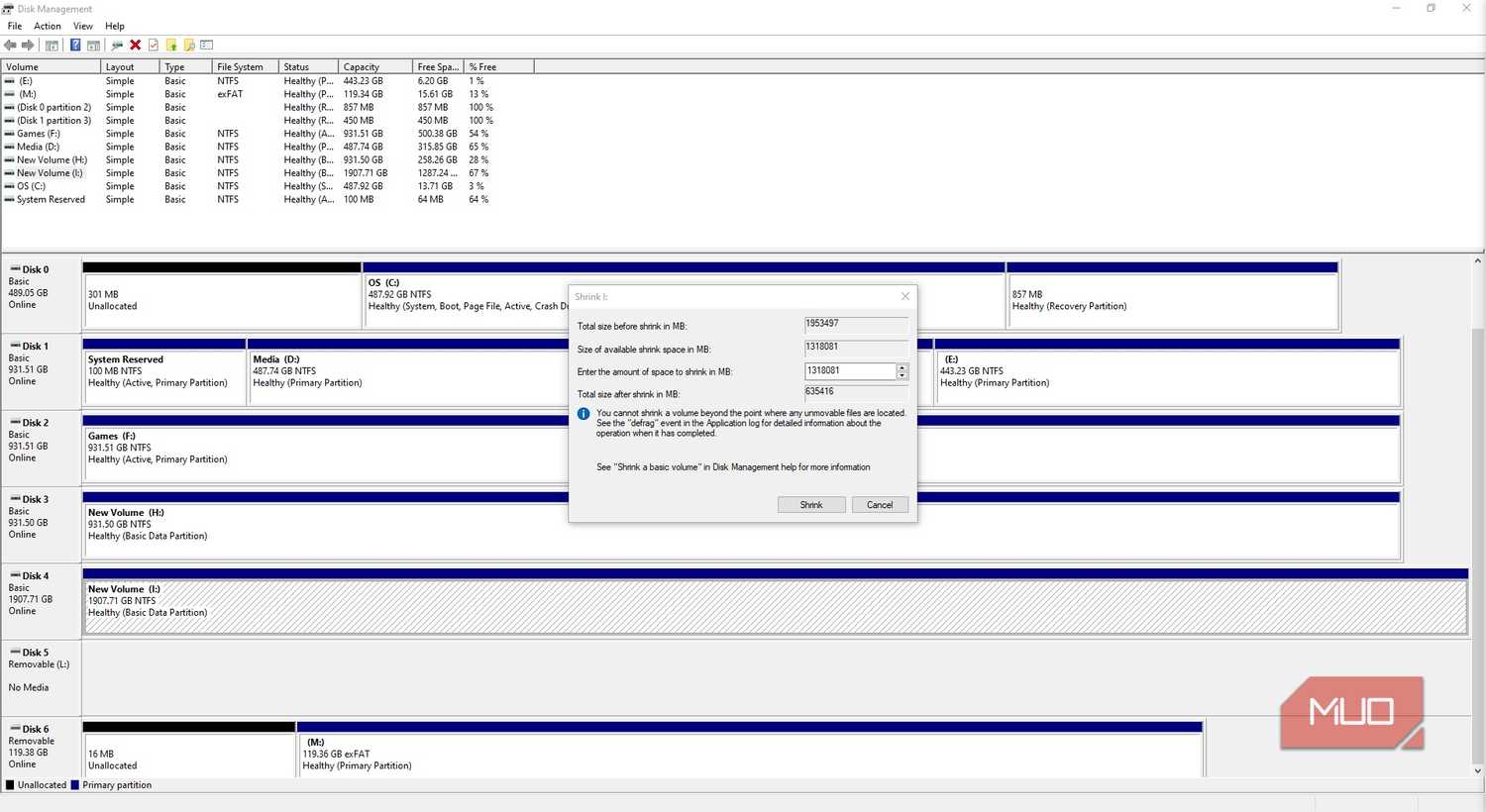The image size is (1486, 812).
Task: Sort by the % Free column header
Action: [499, 67]
